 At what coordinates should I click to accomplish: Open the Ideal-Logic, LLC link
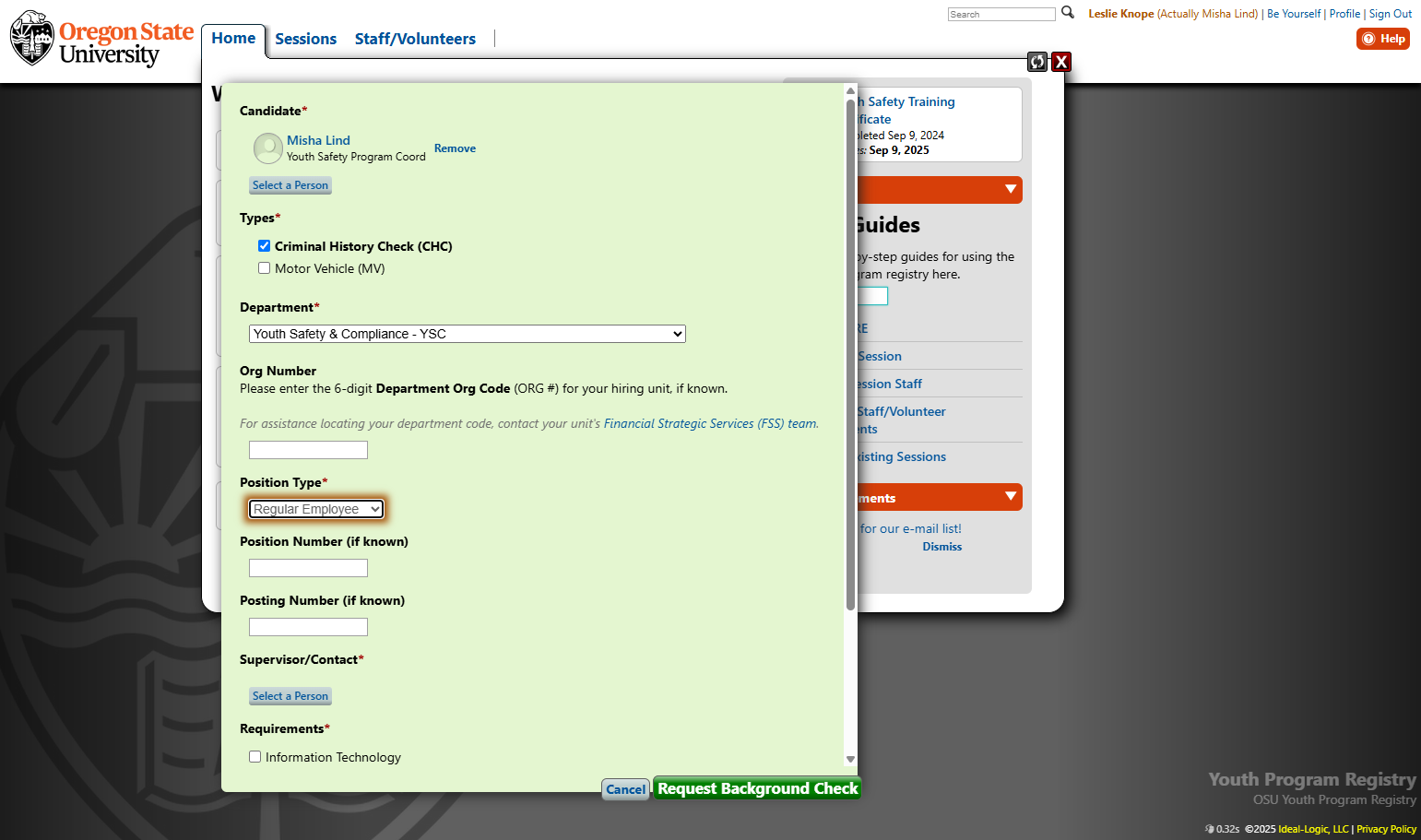pyautogui.click(x=1313, y=829)
